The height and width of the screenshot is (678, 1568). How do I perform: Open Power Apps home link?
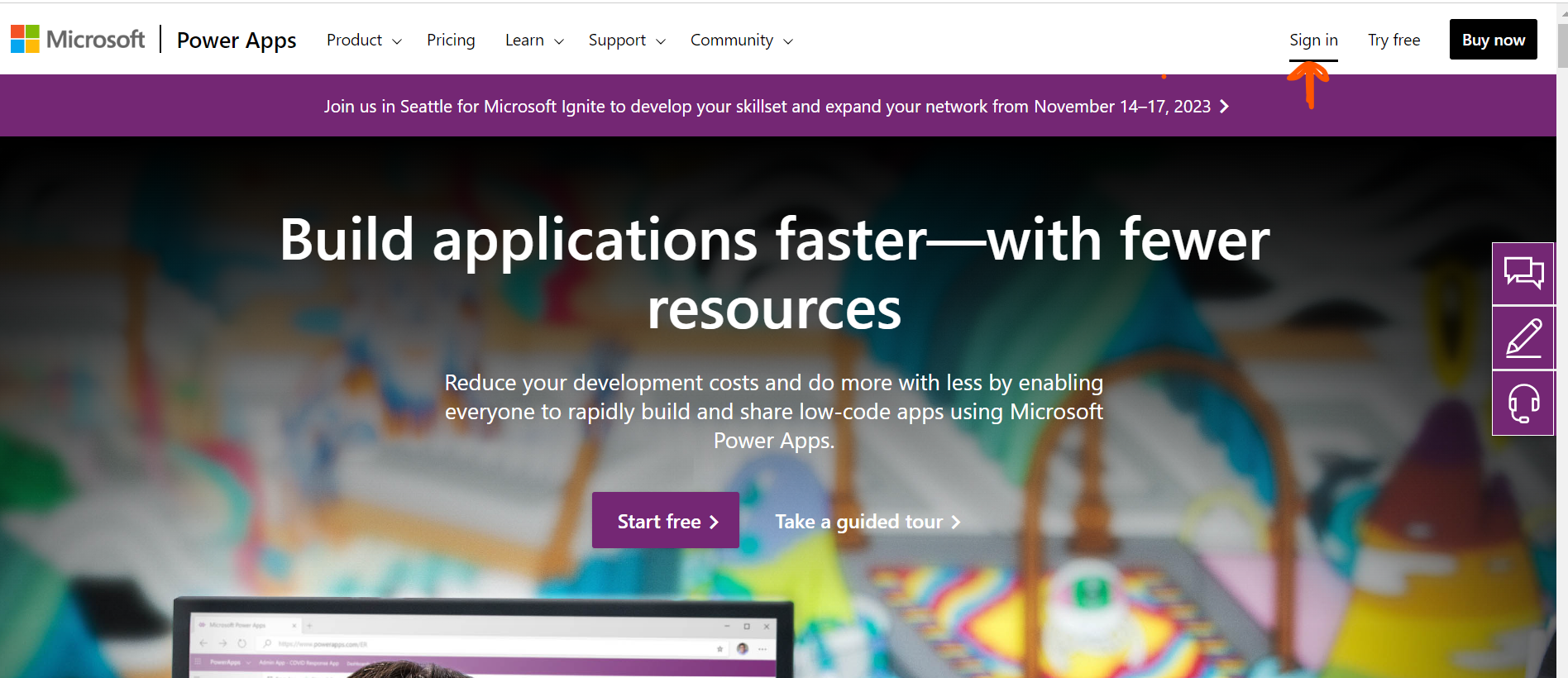(237, 40)
